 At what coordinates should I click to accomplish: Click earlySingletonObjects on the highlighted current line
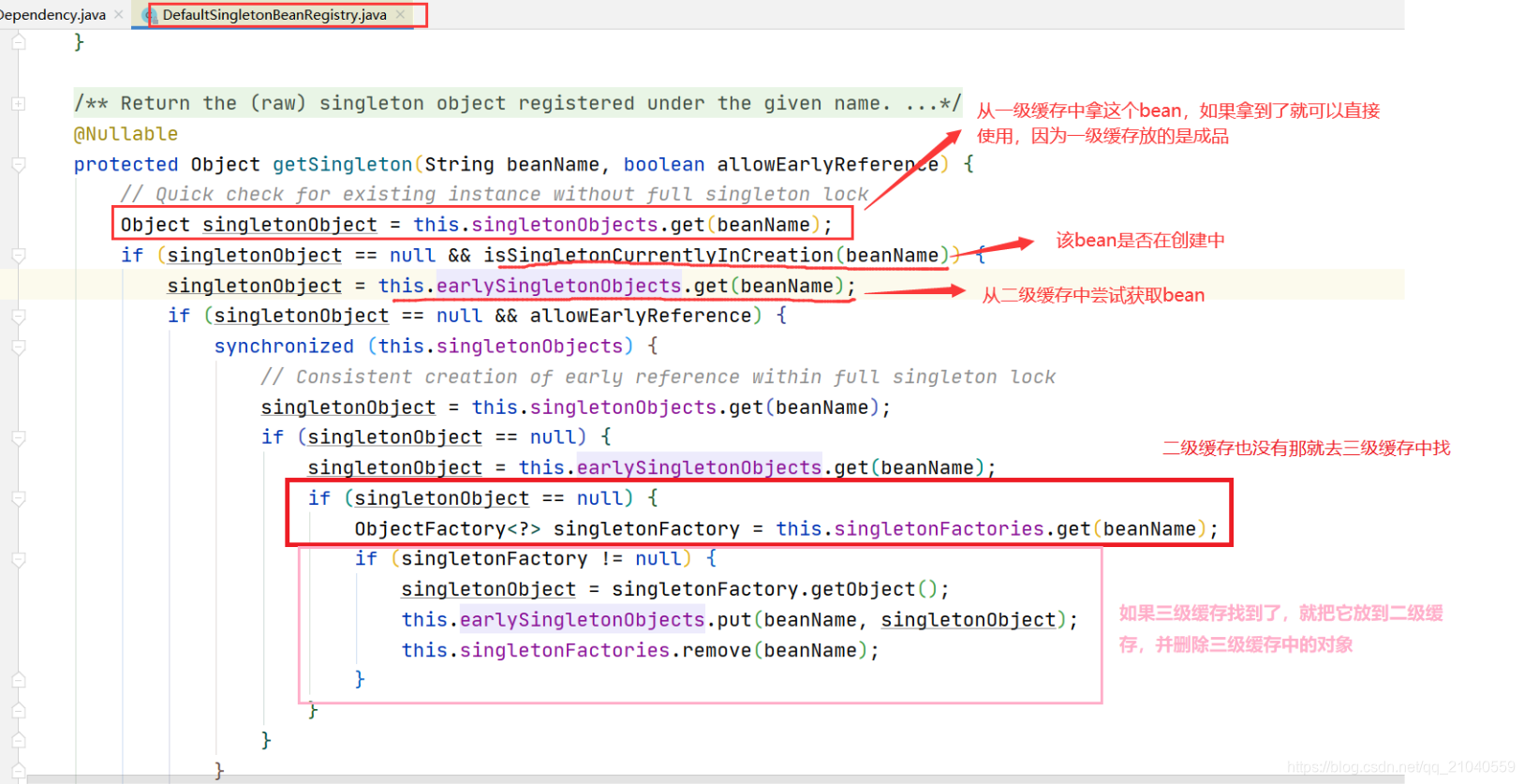coord(559,286)
